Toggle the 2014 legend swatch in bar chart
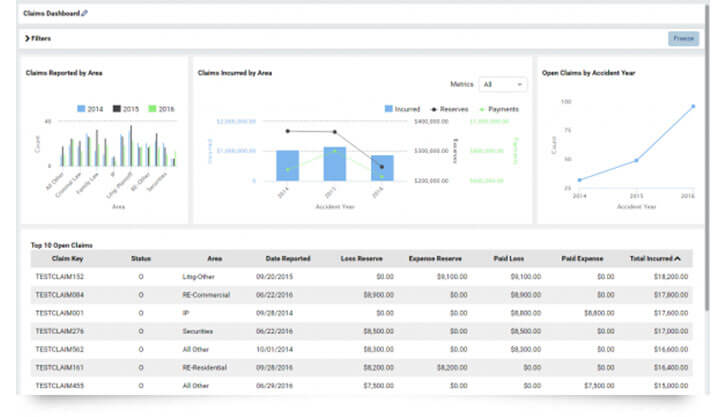This screenshot has width=725, height=417. (x=81, y=109)
